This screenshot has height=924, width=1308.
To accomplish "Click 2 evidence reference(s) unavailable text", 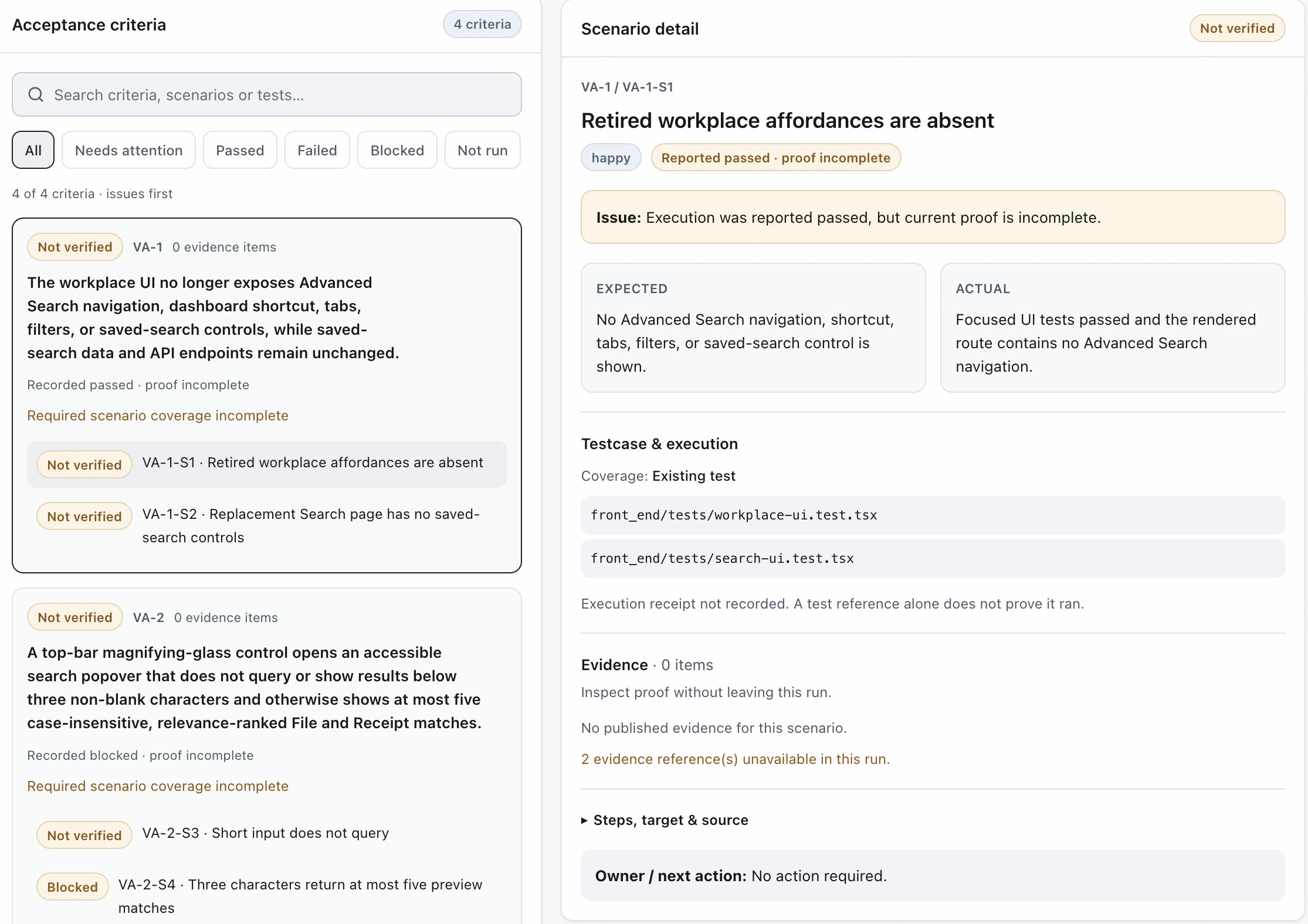I will coord(736,759).
